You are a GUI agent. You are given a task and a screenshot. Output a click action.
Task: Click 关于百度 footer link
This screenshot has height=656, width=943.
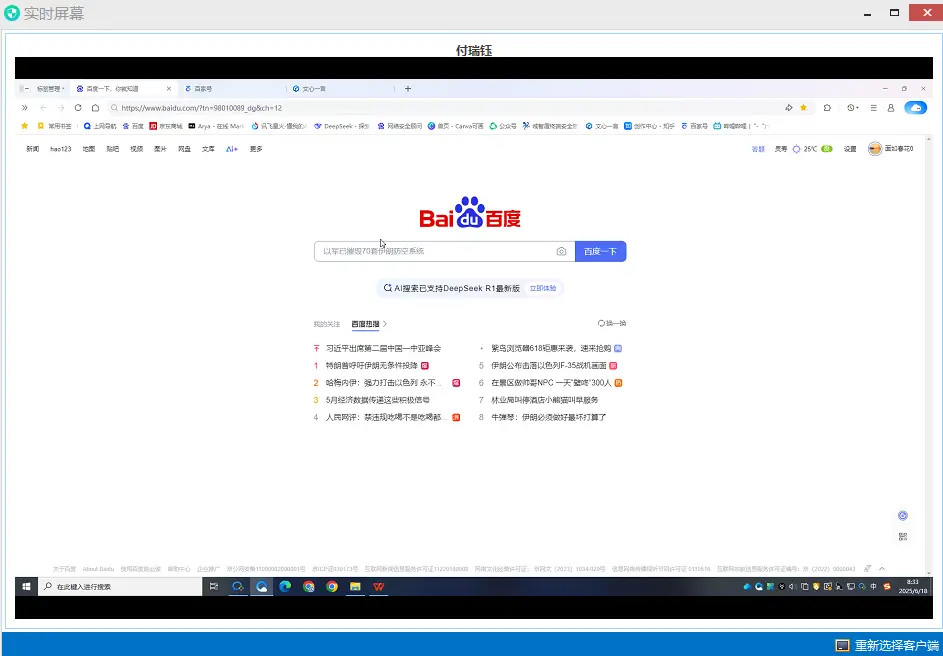(64, 569)
